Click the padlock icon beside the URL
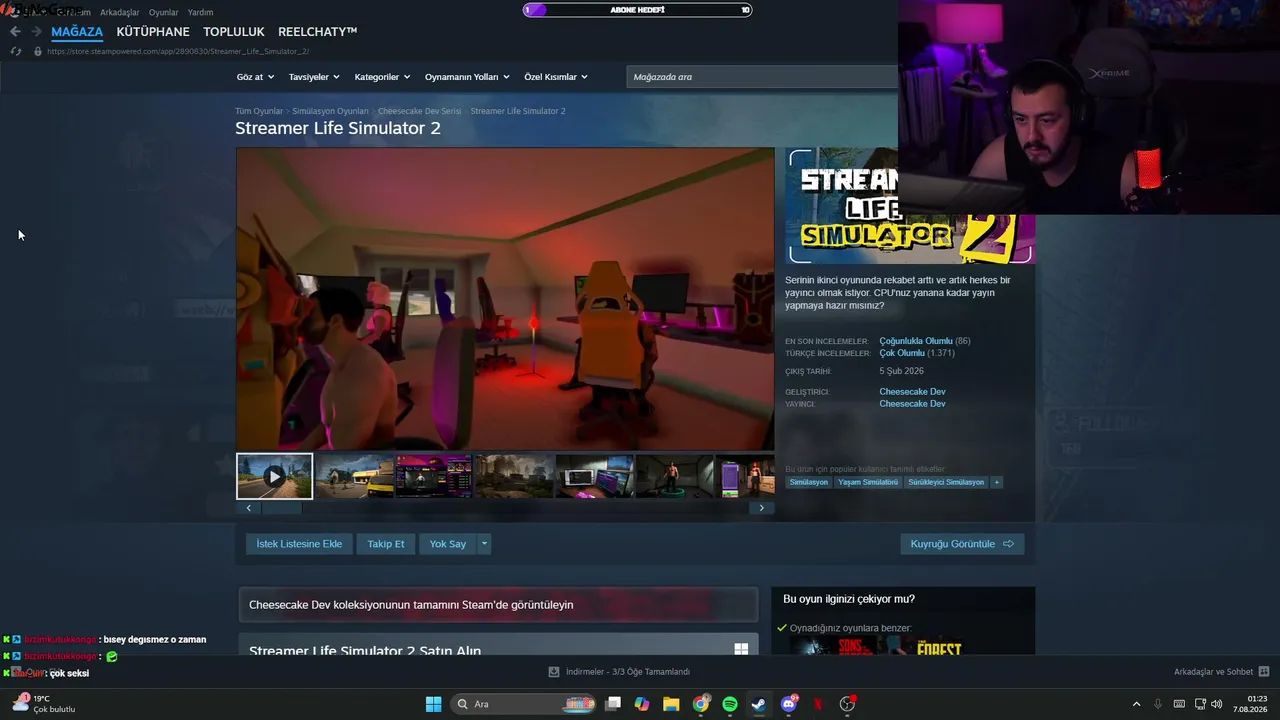 click(x=38, y=51)
